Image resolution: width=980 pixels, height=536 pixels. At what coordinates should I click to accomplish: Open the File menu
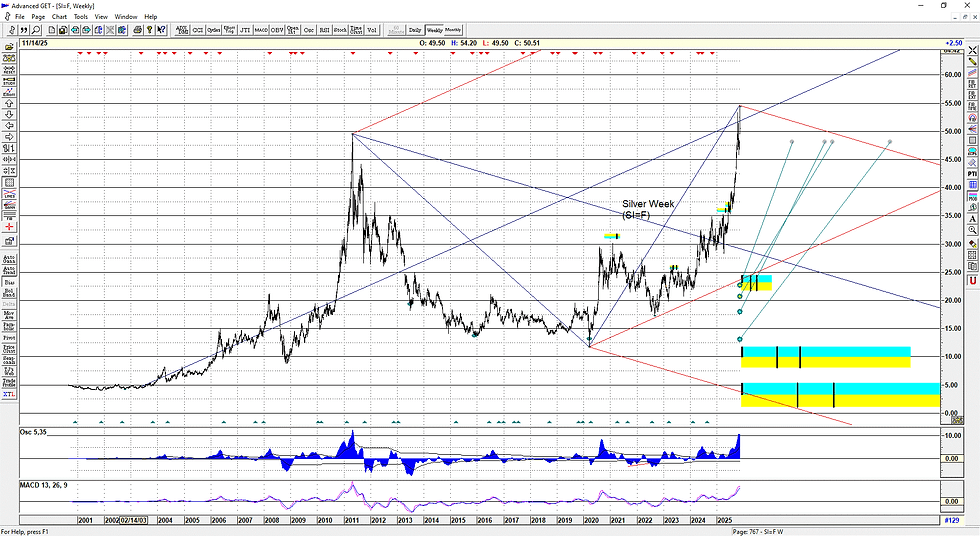coord(19,17)
